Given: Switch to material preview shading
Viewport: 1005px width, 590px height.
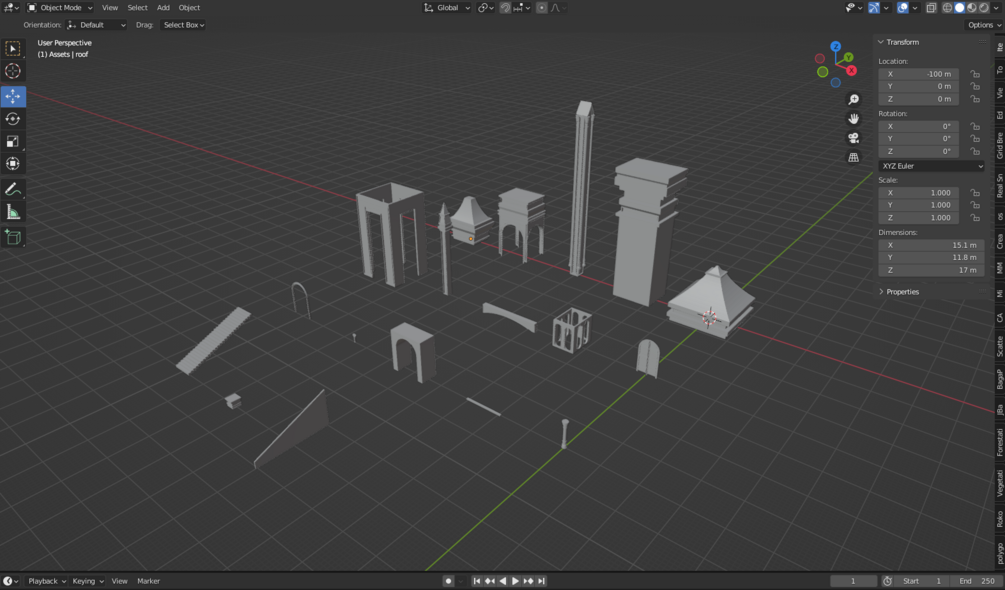Looking at the screenshot, I should (x=972, y=8).
